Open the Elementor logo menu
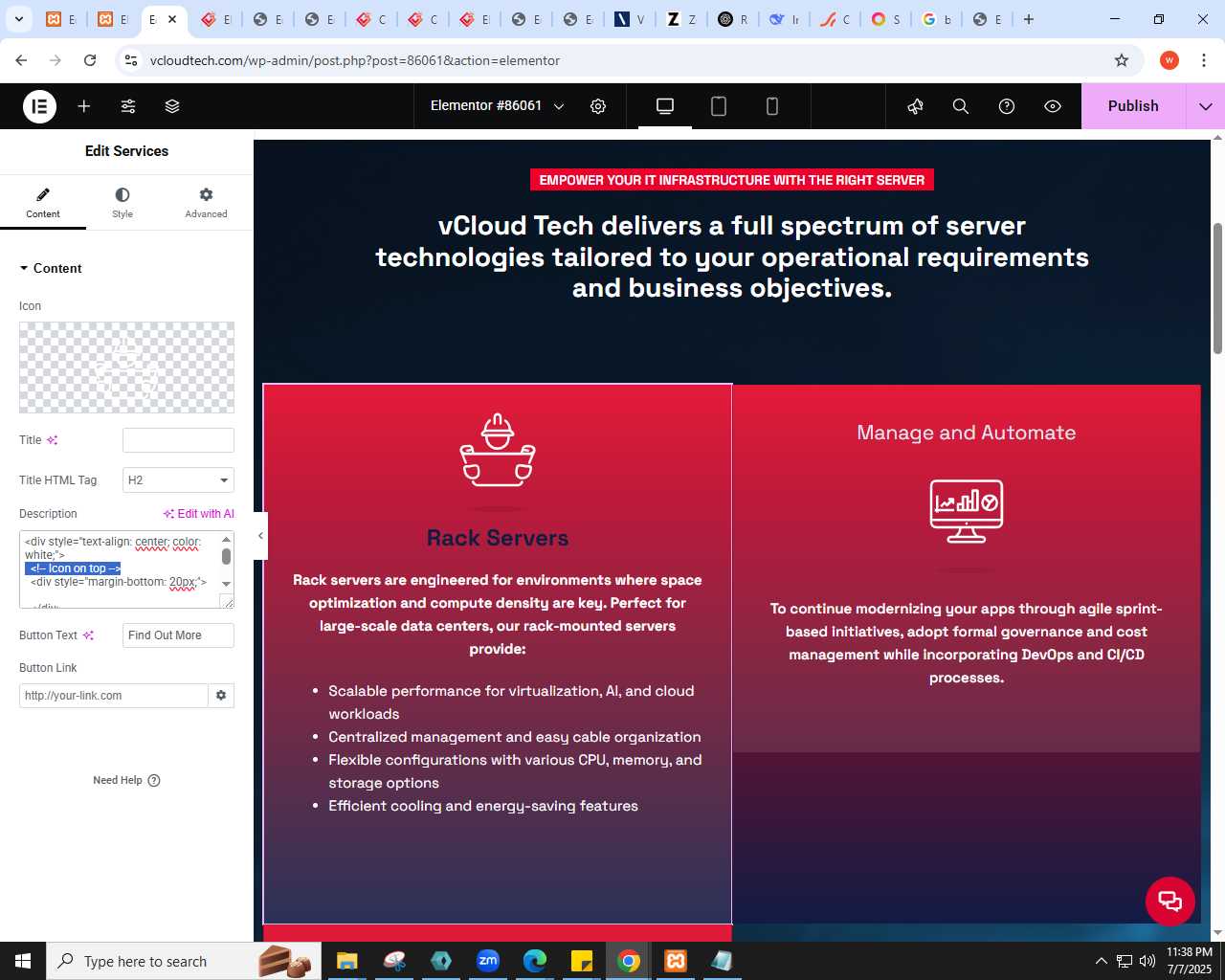 (39, 106)
